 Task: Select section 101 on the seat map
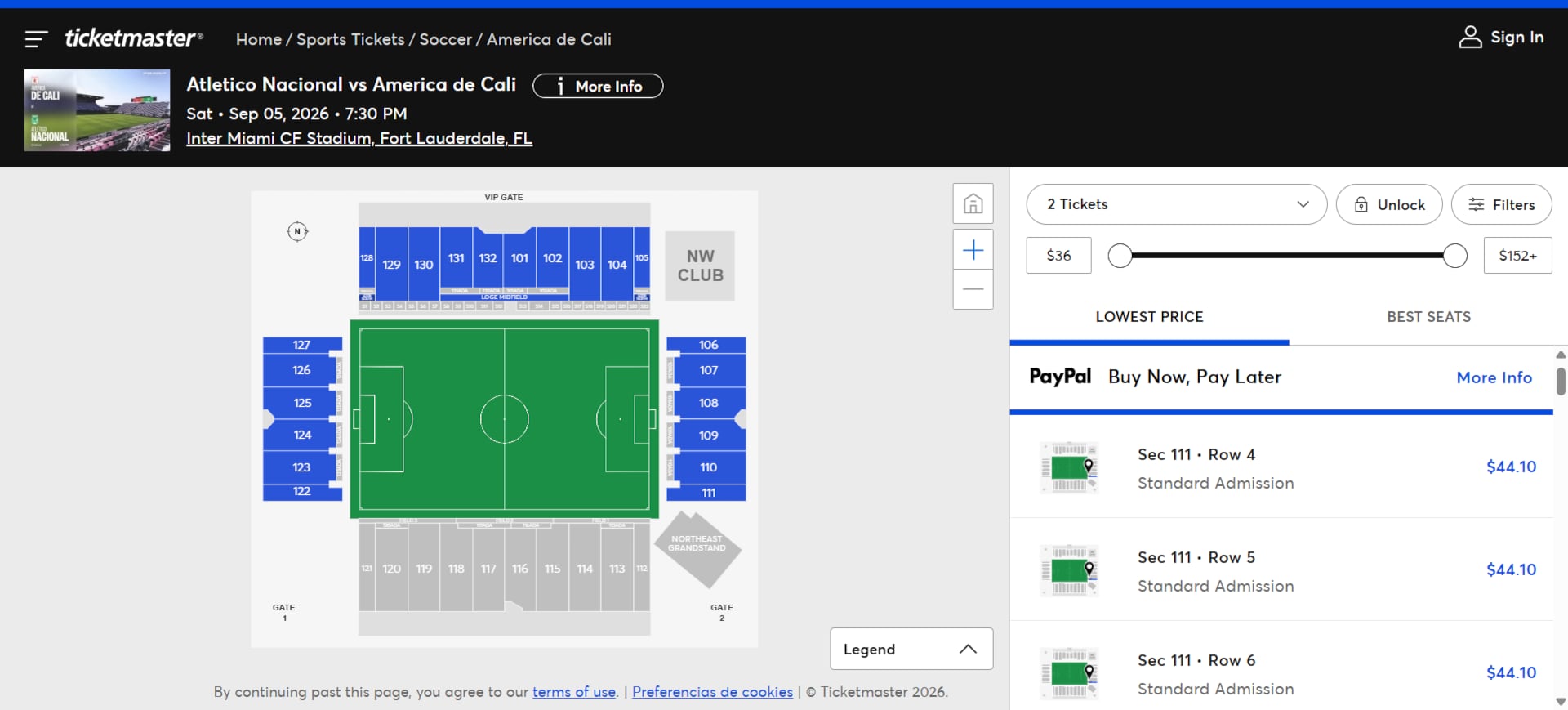coord(520,258)
